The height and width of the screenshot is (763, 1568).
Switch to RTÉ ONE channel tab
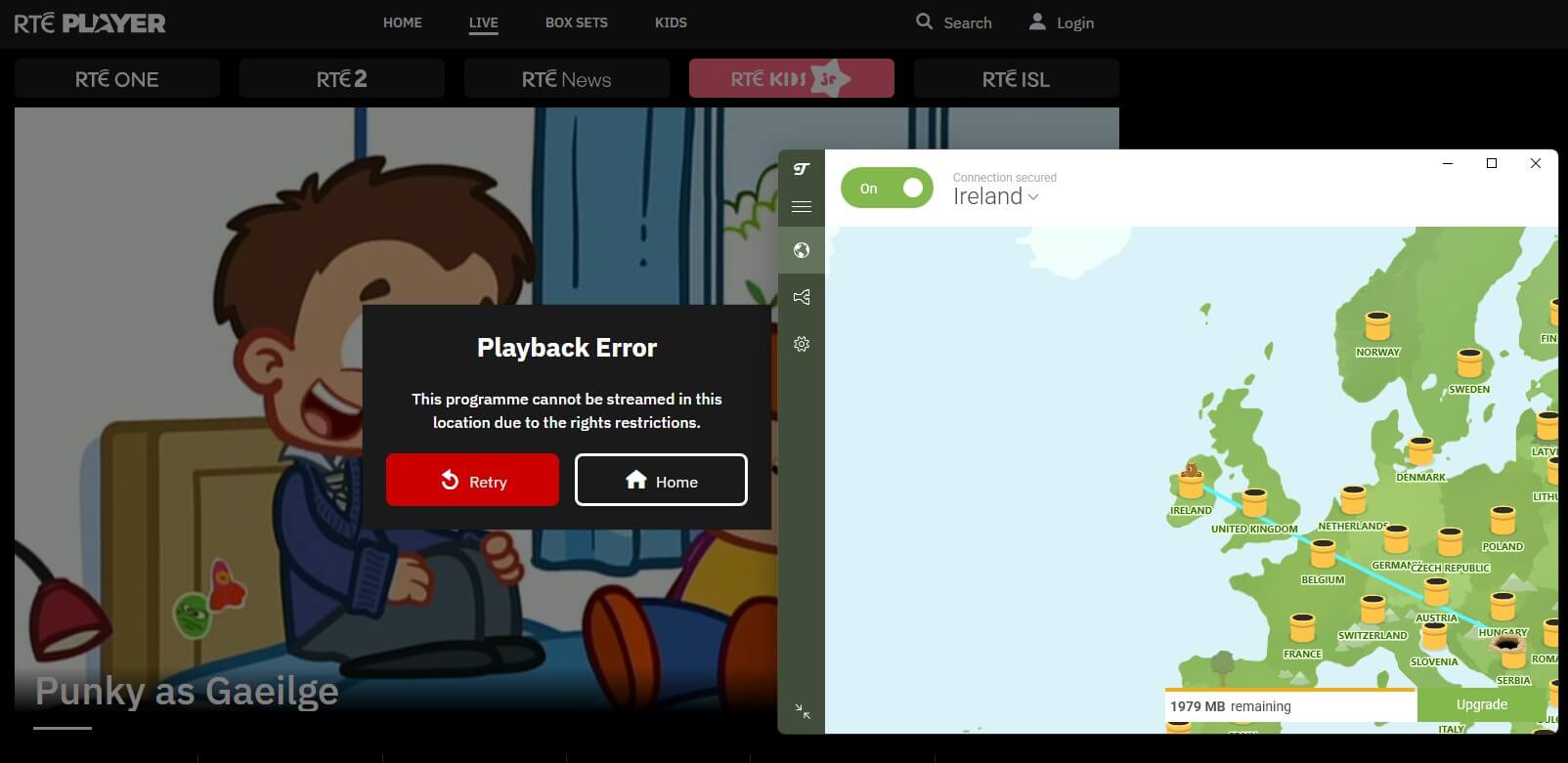(117, 78)
